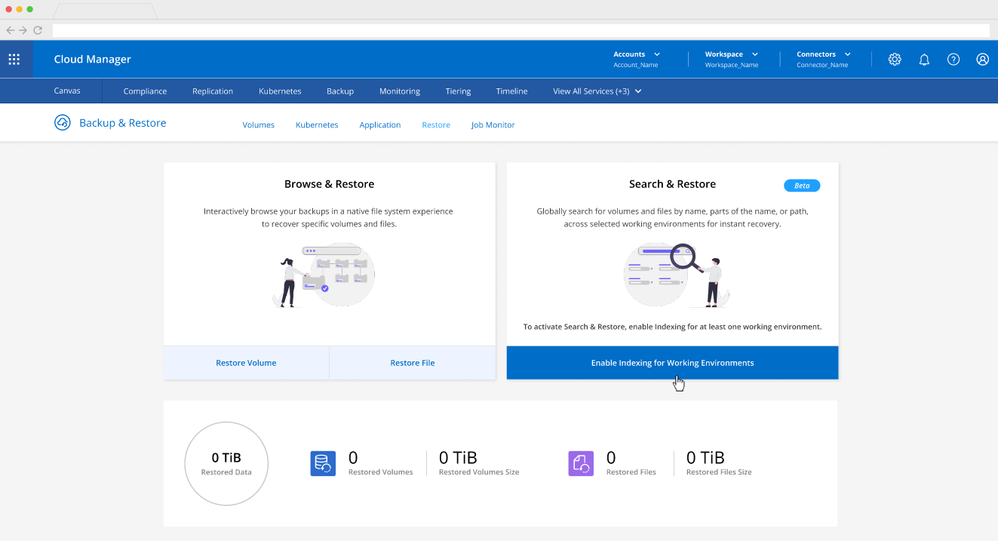
Task: Click the user profile icon
Action: pos(982,59)
